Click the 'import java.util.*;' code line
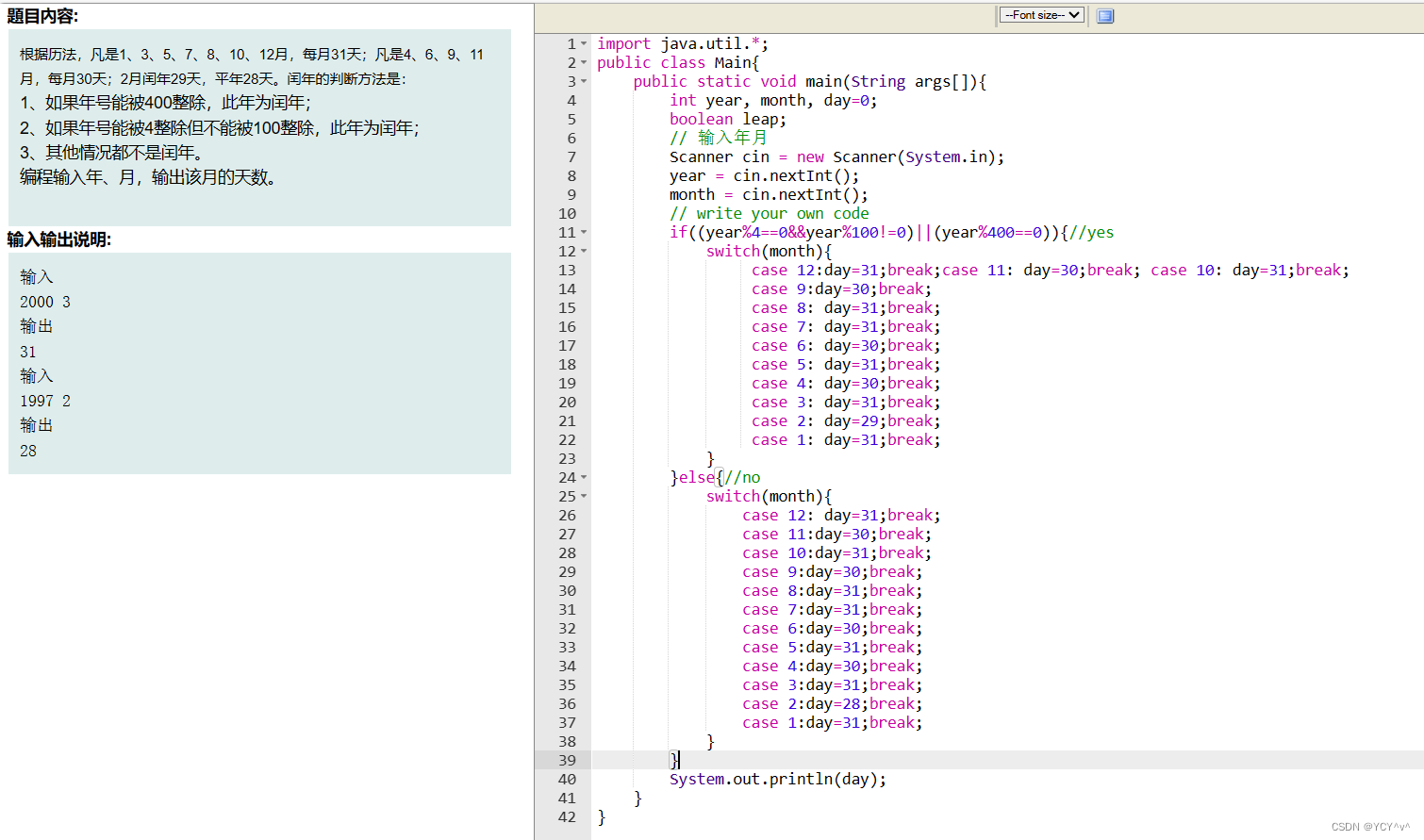Image resolution: width=1424 pixels, height=840 pixels. [683, 43]
